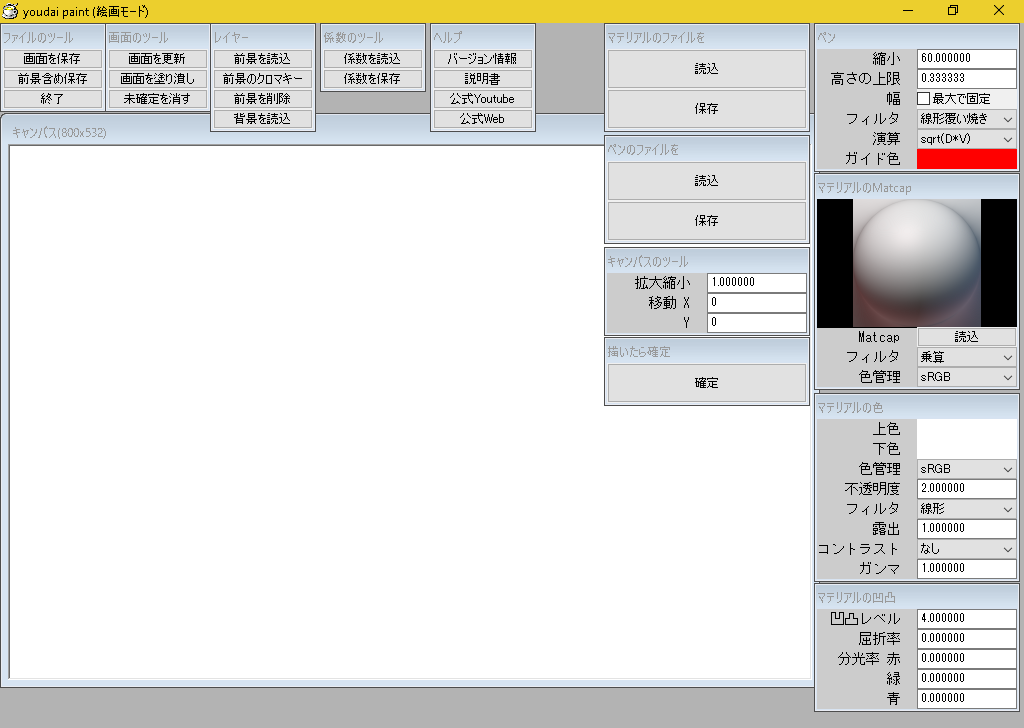Click 保存 under マテリアルのファイルを

click(x=706, y=108)
